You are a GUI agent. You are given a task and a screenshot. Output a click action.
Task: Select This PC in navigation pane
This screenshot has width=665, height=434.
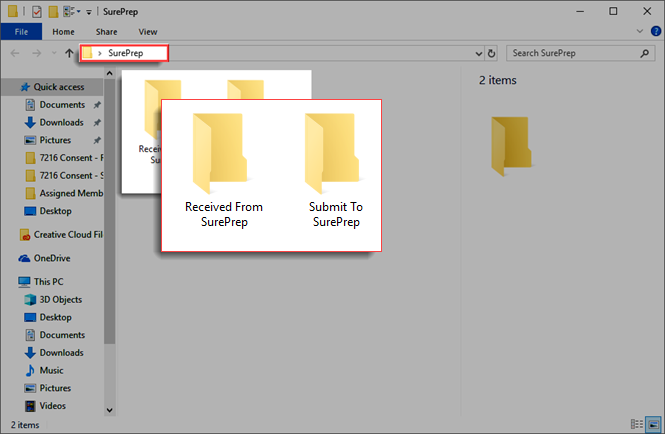tap(41, 282)
